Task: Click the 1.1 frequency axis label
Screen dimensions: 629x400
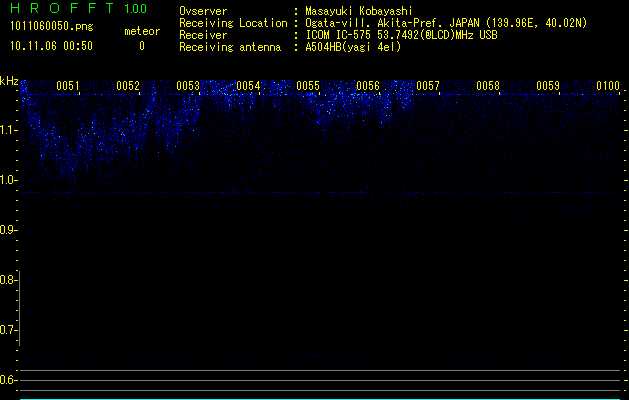Action: [x=8, y=130]
